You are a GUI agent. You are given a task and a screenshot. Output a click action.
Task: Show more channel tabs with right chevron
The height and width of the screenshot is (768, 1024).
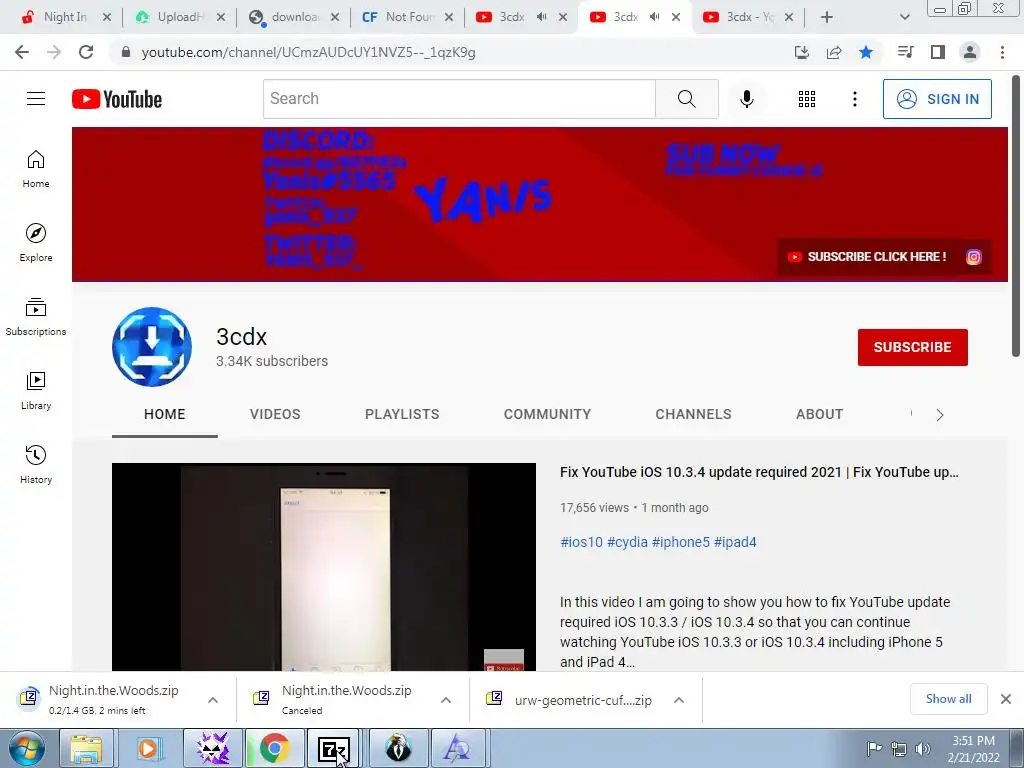tap(940, 415)
